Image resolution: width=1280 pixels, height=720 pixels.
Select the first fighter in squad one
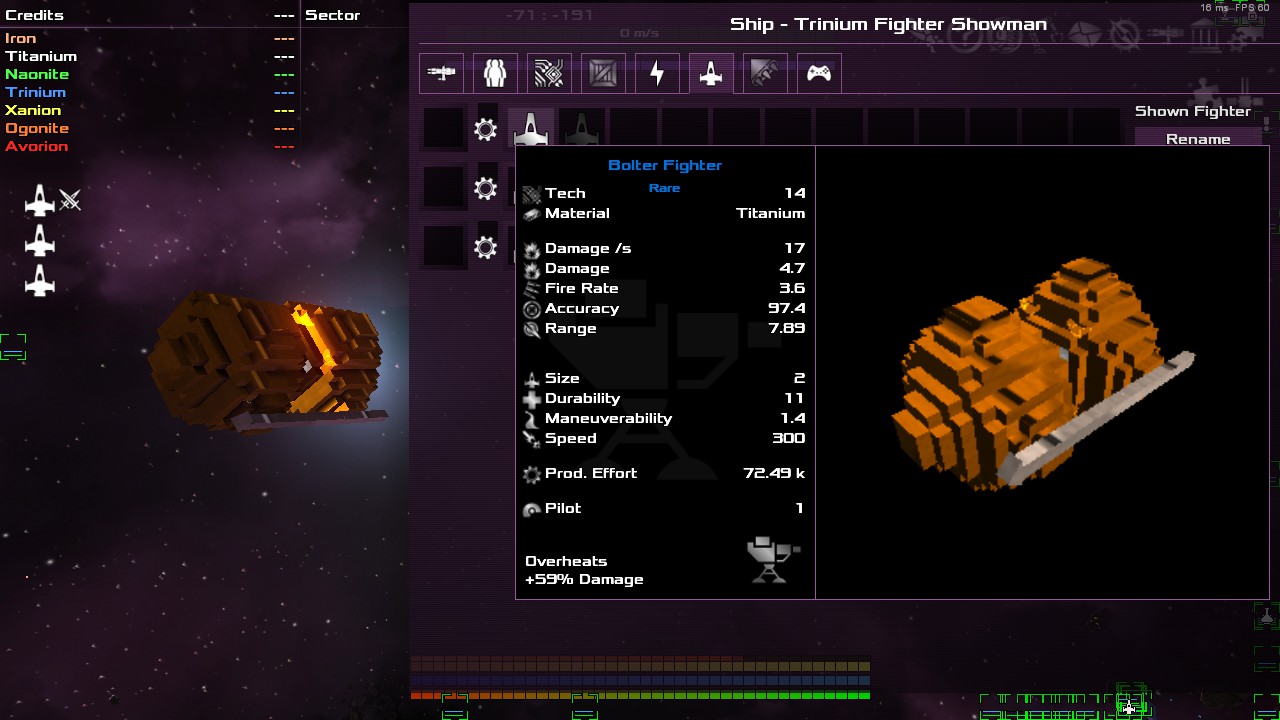pos(531,128)
